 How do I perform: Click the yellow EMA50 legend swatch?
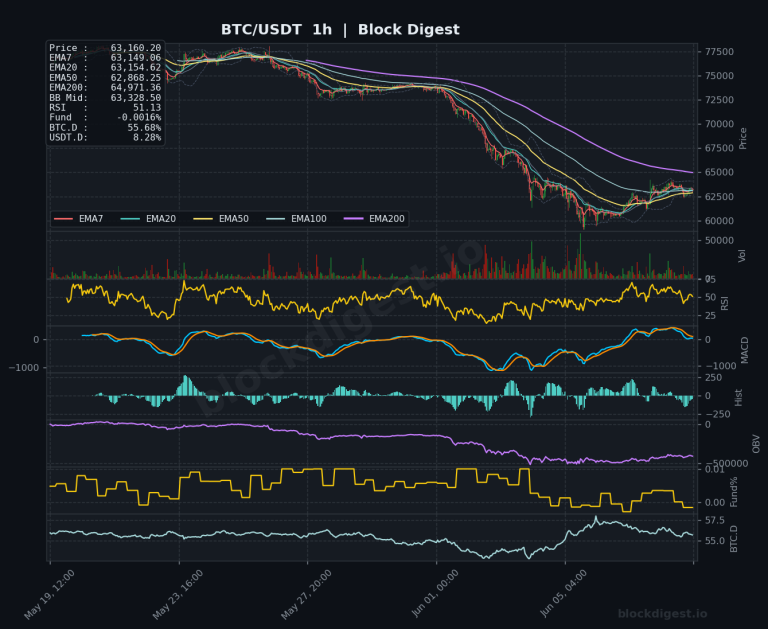(203, 218)
